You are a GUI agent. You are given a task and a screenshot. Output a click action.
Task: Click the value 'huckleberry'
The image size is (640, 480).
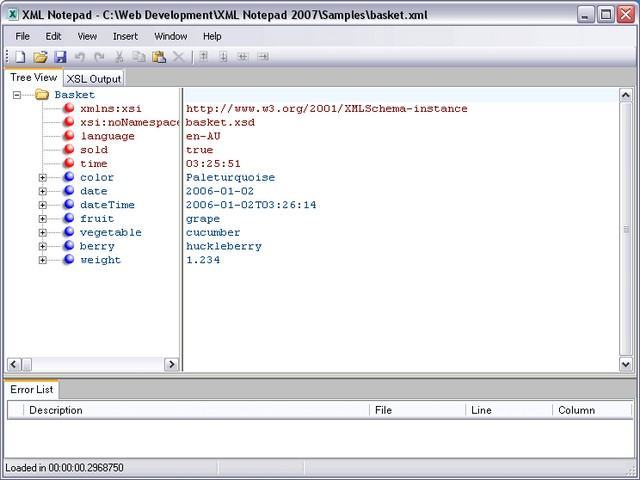[224, 246]
